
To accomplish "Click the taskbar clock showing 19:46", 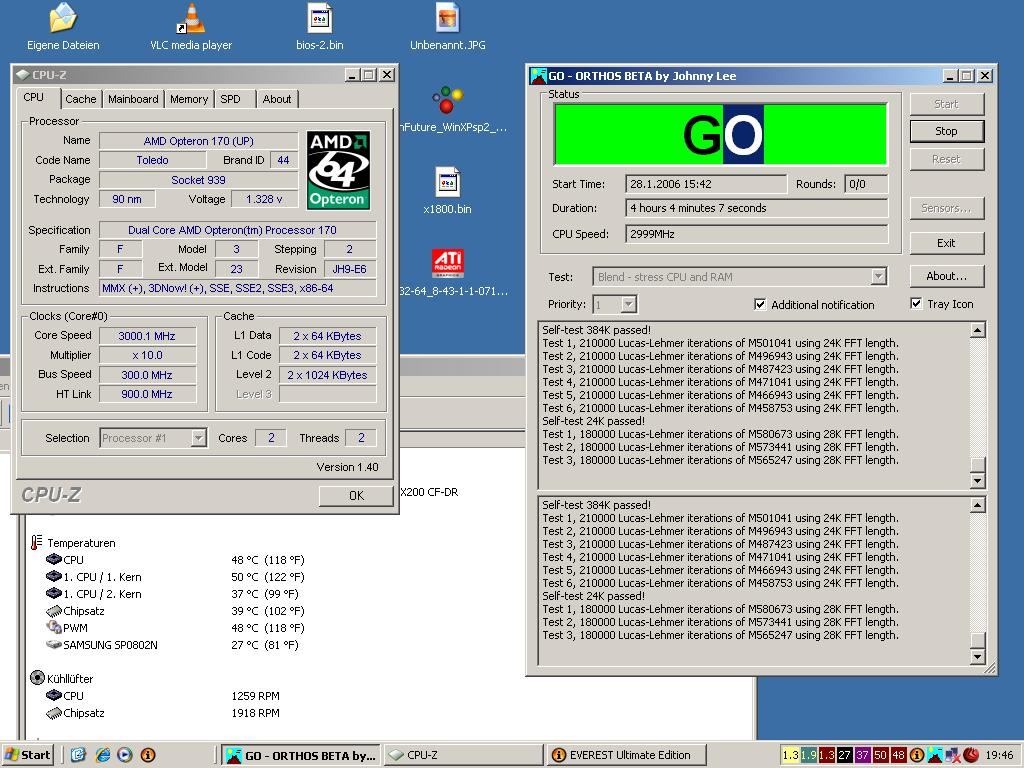I will pos(999,755).
